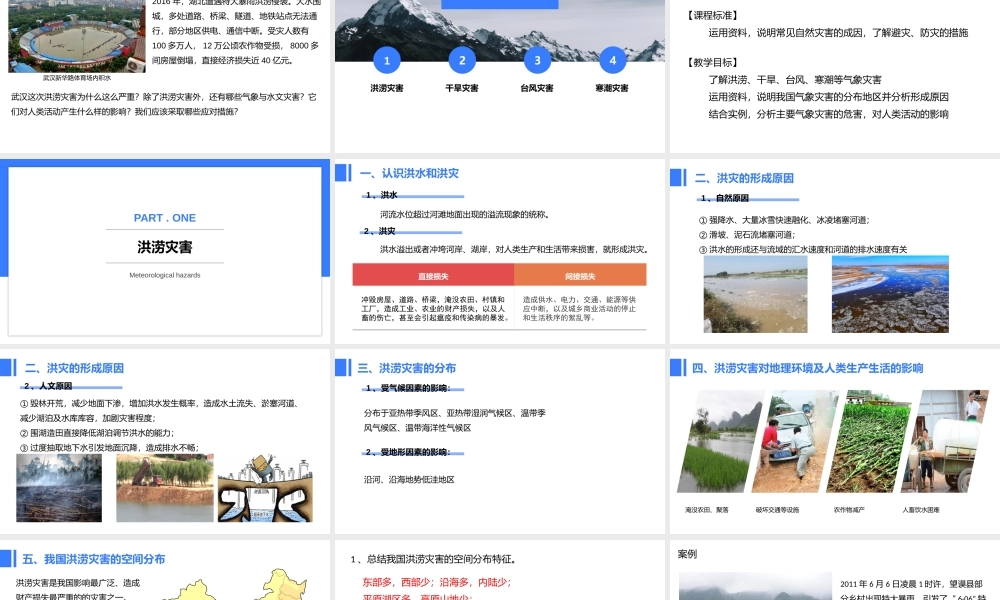Viewport: 1000px width, 600px height.
Task: Click the 泥石流 debris photo on 自然原因 slide
Action: tap(755, 295)
